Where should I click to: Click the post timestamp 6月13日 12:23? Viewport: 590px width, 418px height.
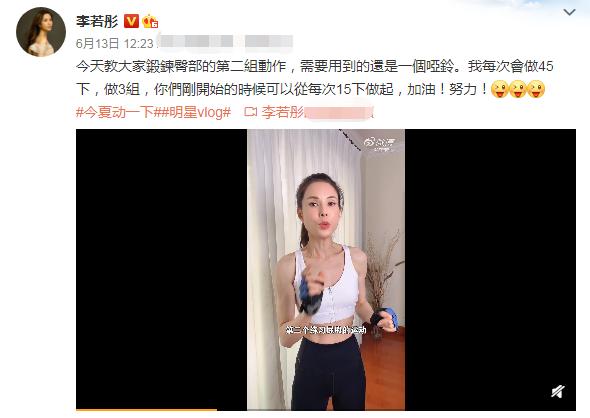click(114, 44)
